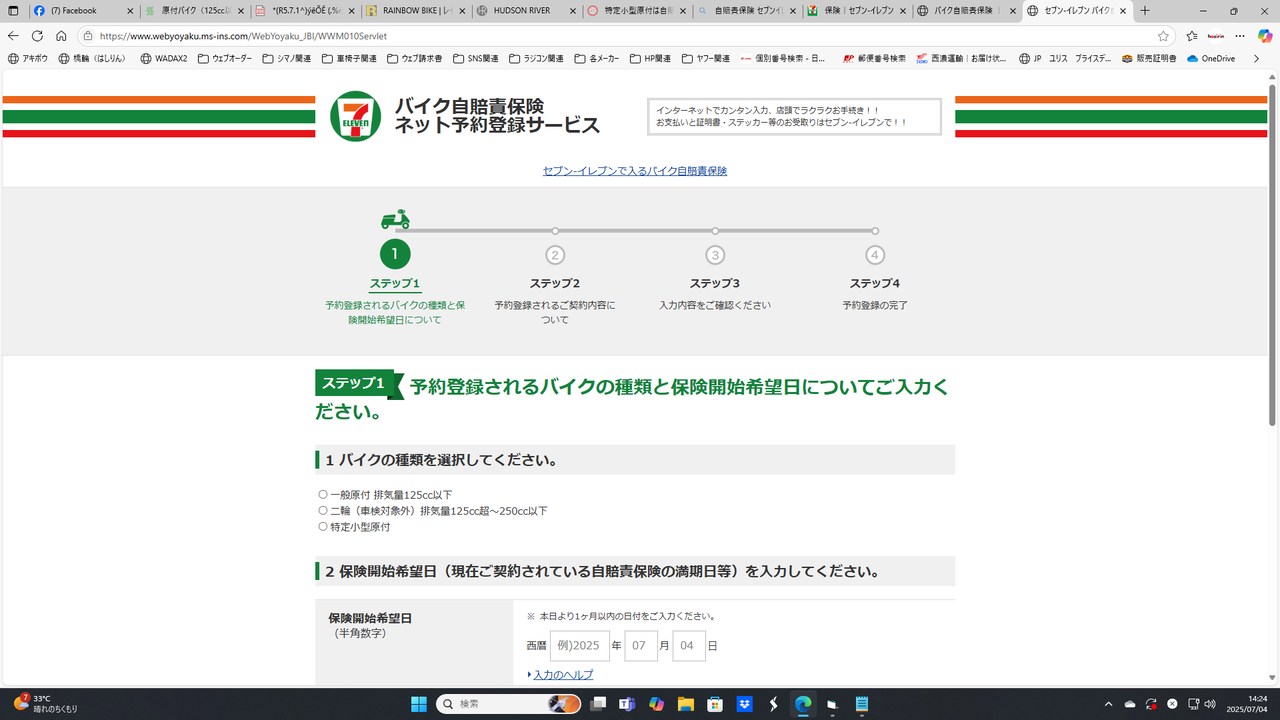Open the シマノ関連 bookmark folder
This screenshot has width=1280, height=720.
286,59
